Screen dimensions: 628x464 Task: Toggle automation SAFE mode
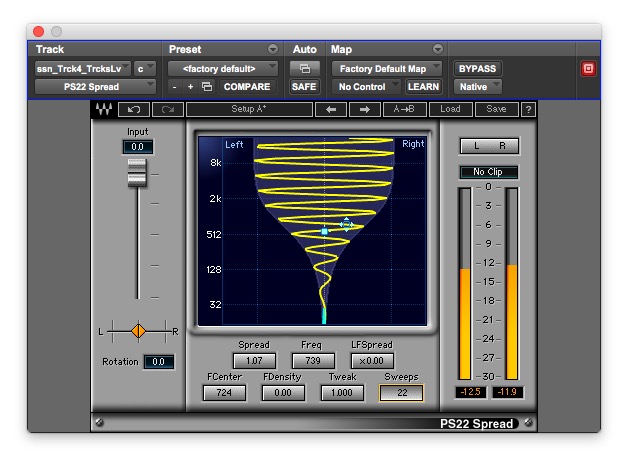(304, 87)
